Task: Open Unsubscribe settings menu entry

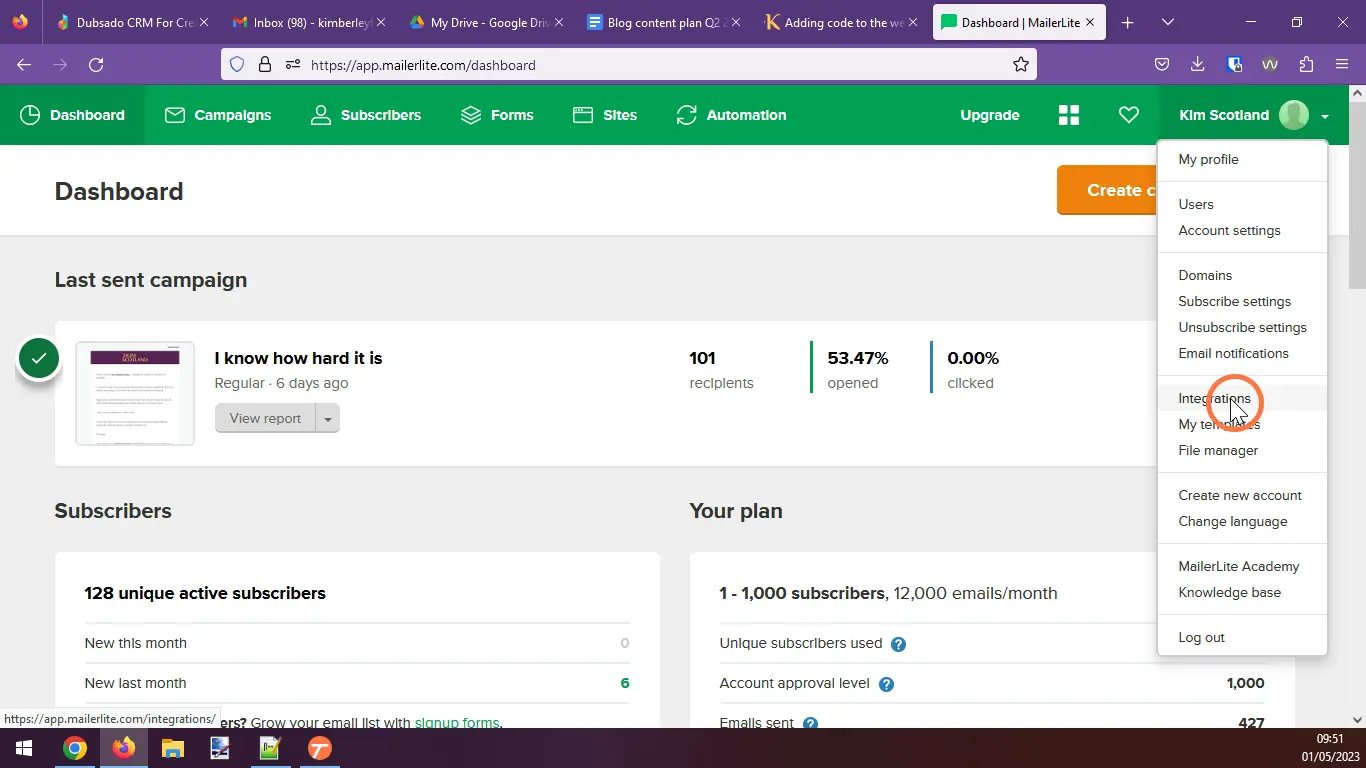Action: [x=1242, y=327]
